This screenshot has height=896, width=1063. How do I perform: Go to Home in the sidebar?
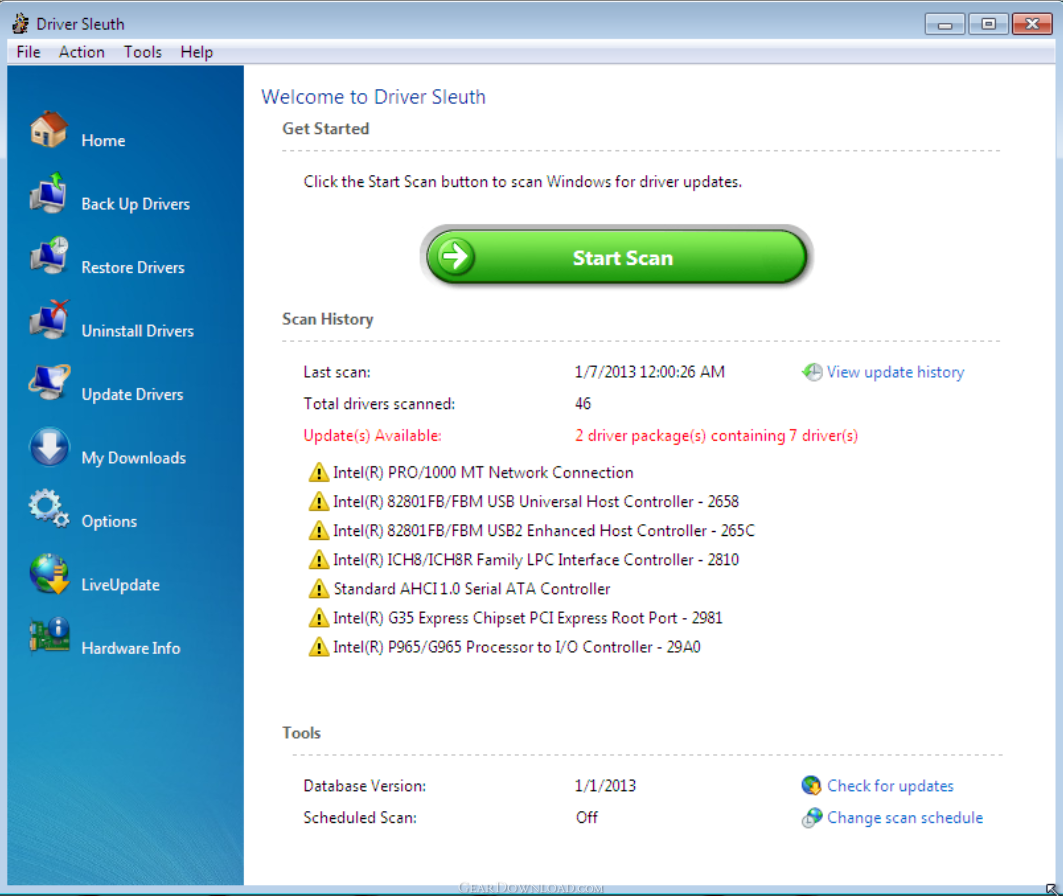(x=103, y=140)
